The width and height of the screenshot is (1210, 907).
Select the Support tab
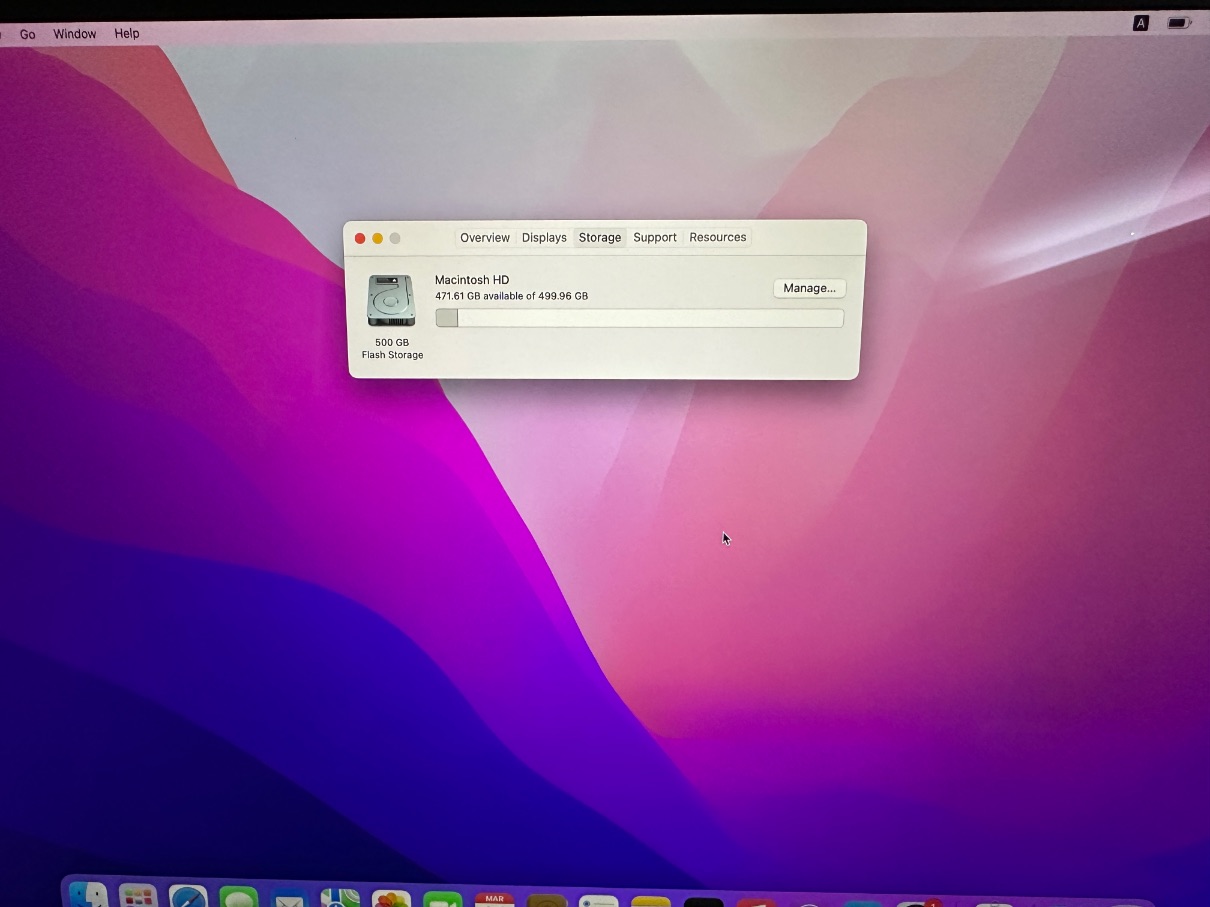click(655, 238)
